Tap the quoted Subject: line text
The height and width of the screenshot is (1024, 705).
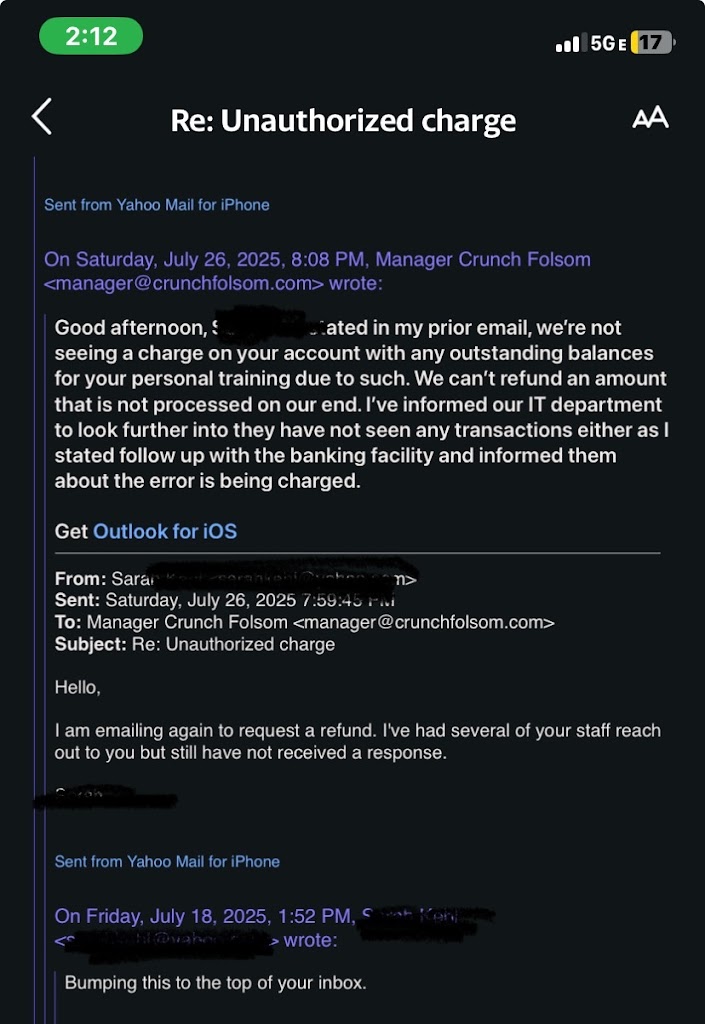(x=233, y=644)
